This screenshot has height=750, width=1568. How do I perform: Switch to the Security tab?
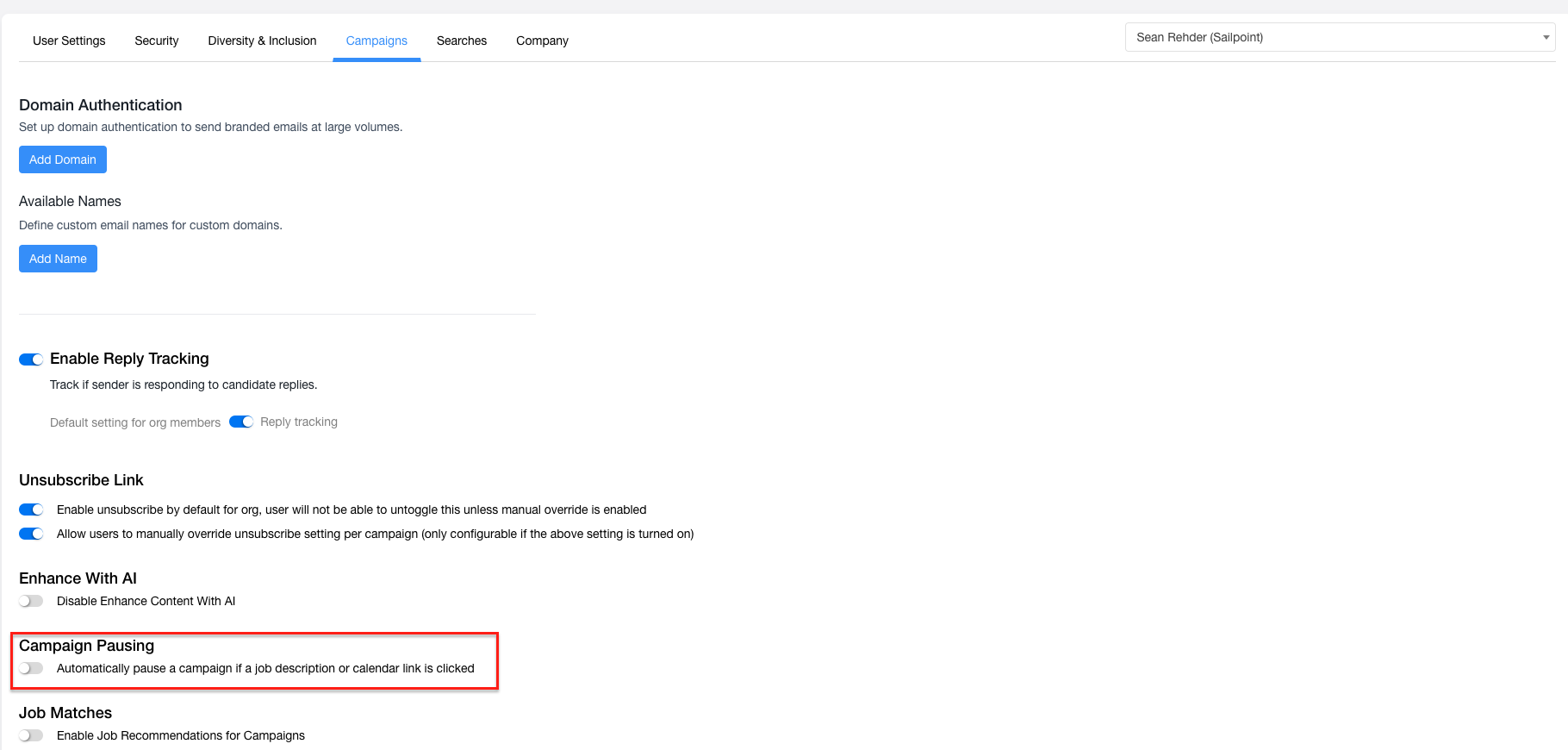click(x=156, y=41)
